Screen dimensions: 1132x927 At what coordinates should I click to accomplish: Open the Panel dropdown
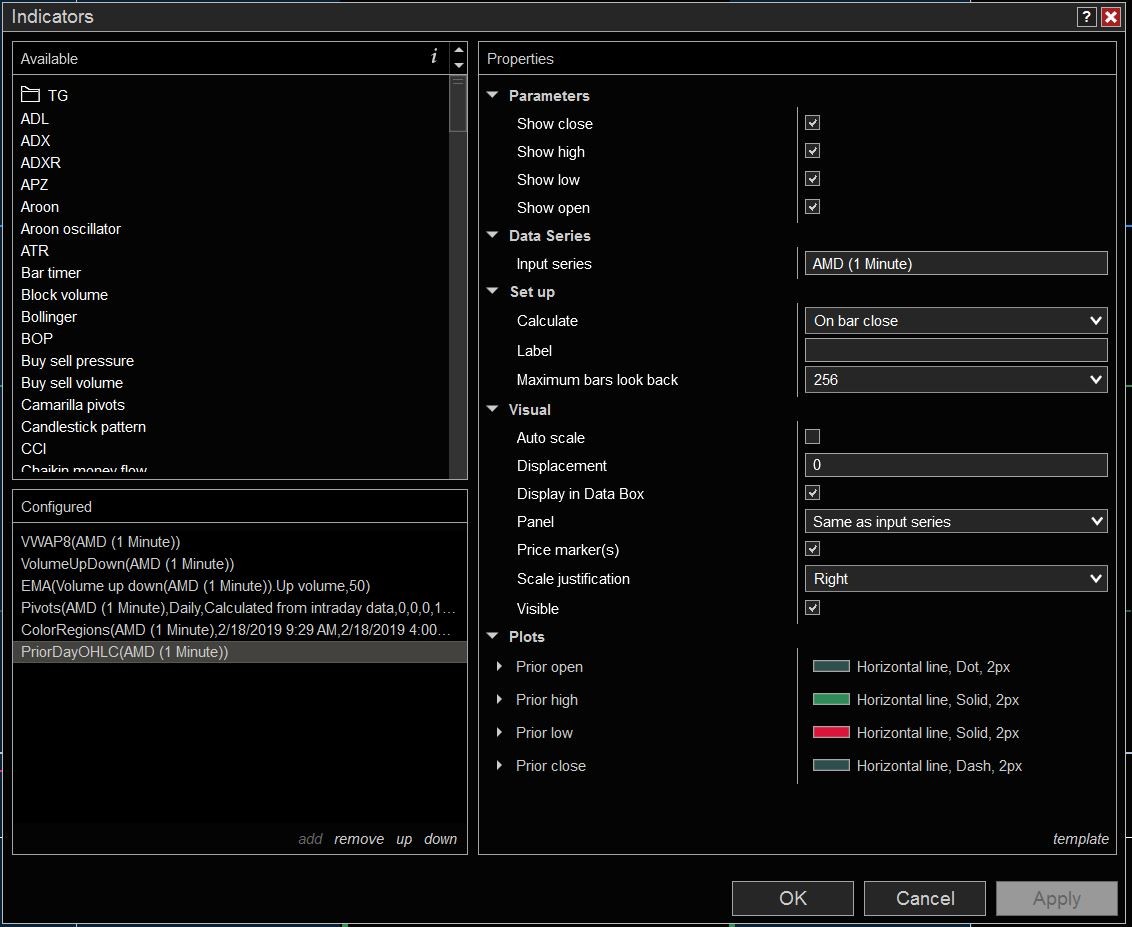pyautogui.click(x=956, y=521)
